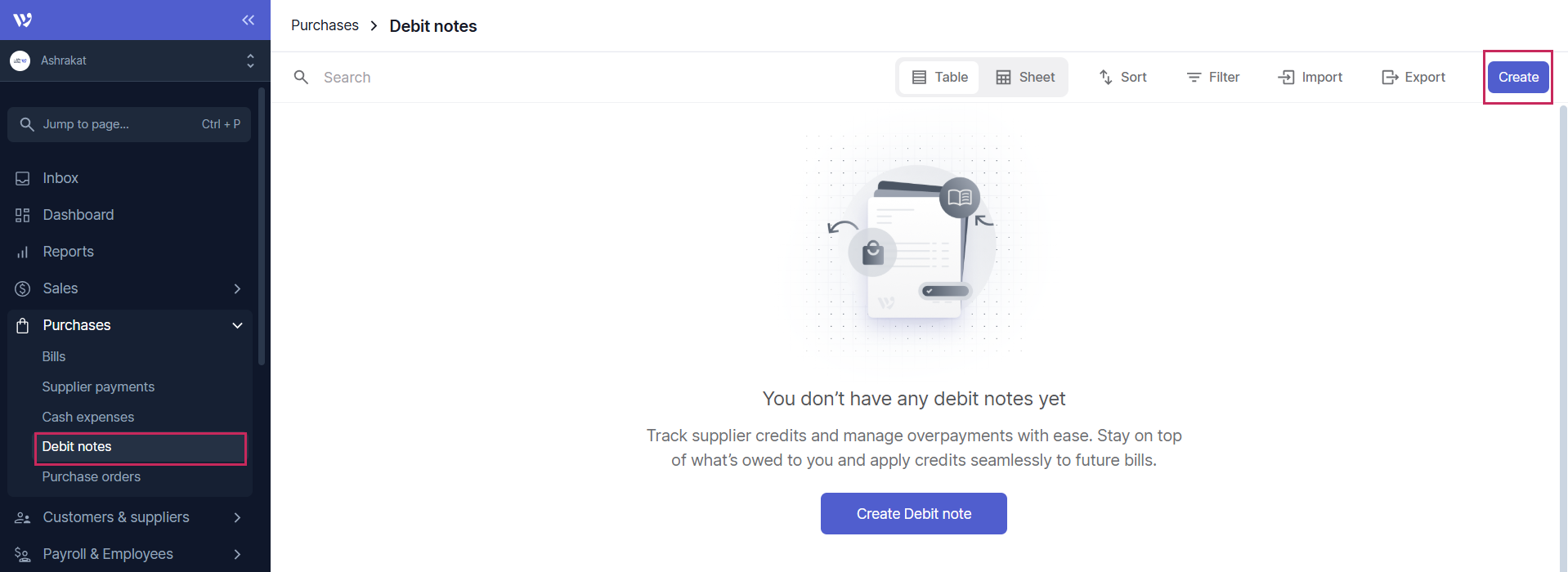Collapse the sidebar with the double-chevron toggle
This screenshot has width=1568, height=572.
(x=248, y=20)
